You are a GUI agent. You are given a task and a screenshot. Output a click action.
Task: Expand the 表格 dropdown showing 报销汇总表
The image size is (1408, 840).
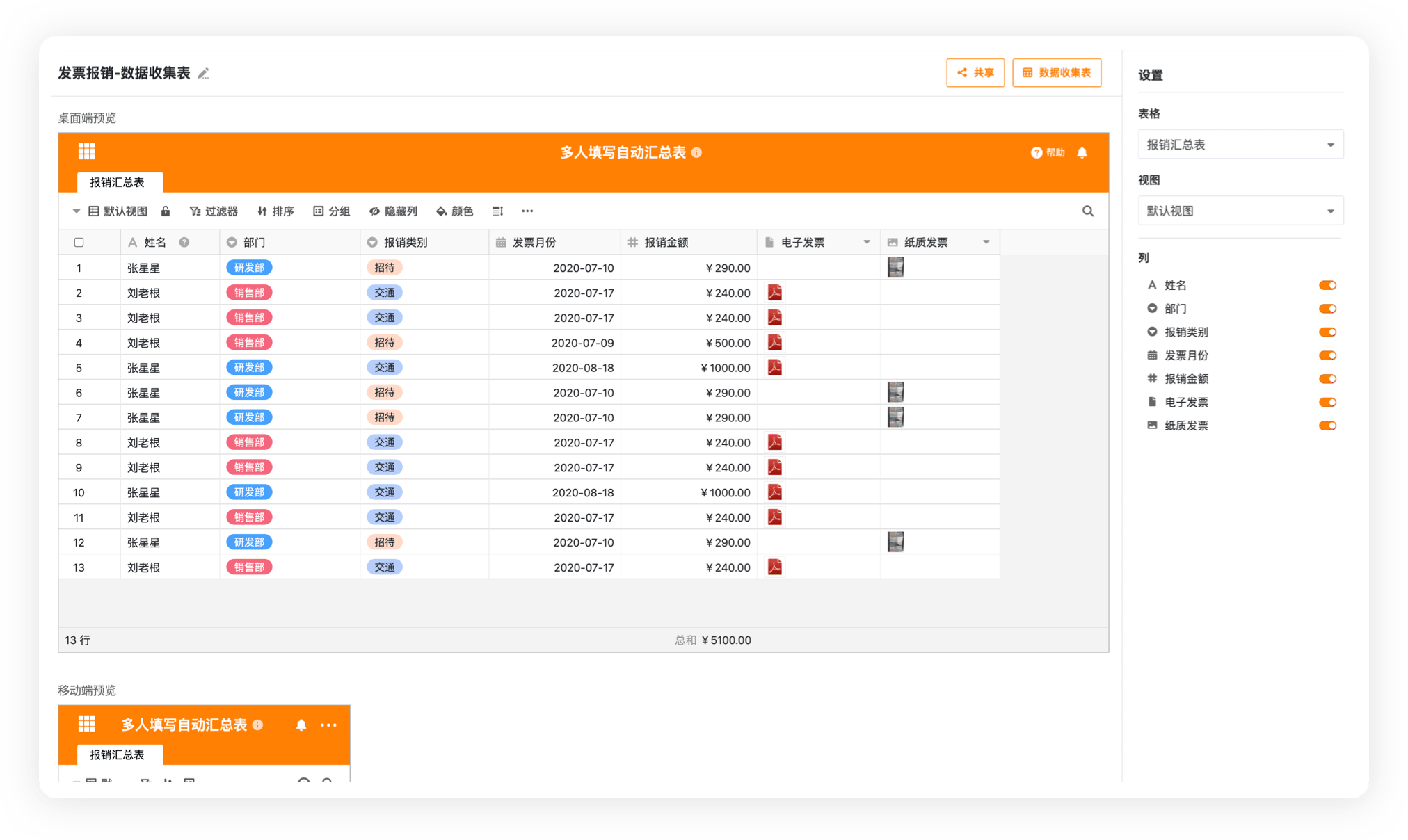1240,145
